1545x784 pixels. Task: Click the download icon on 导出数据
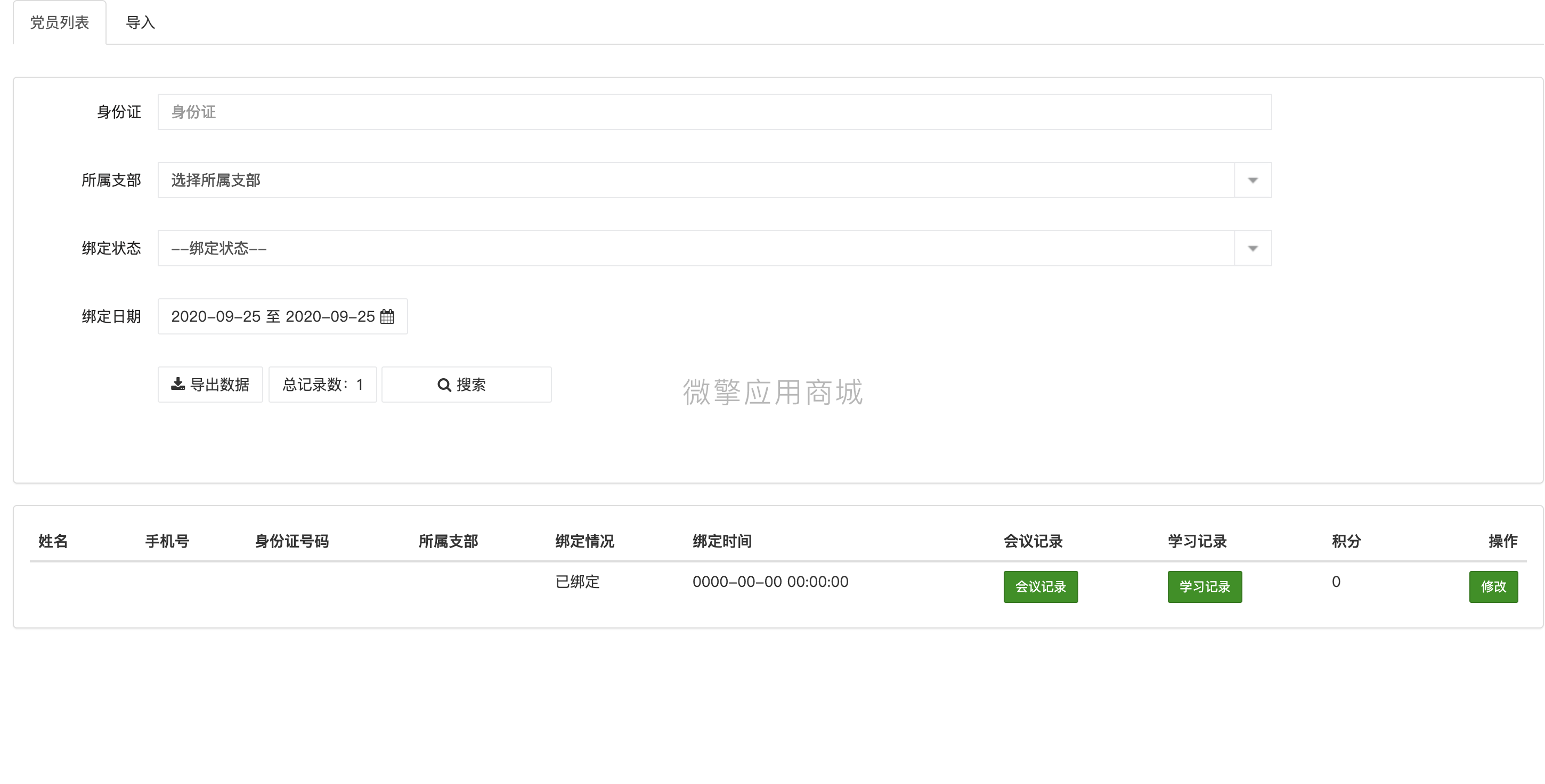pos(178,384)
